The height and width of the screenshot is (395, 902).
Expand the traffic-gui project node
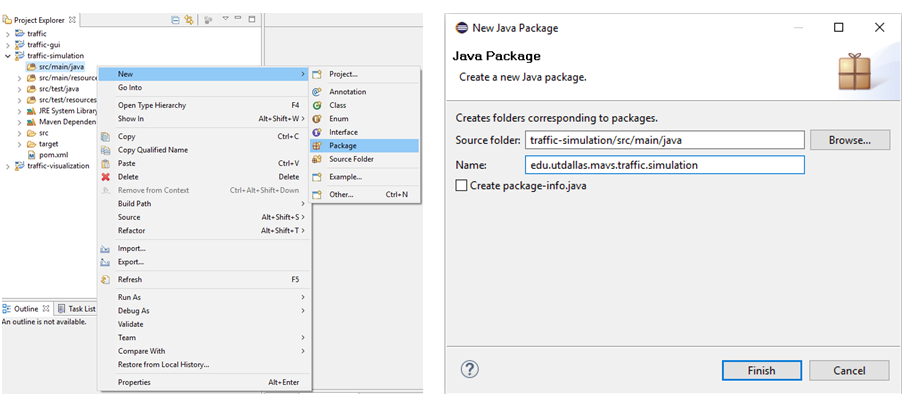(7, 45)
